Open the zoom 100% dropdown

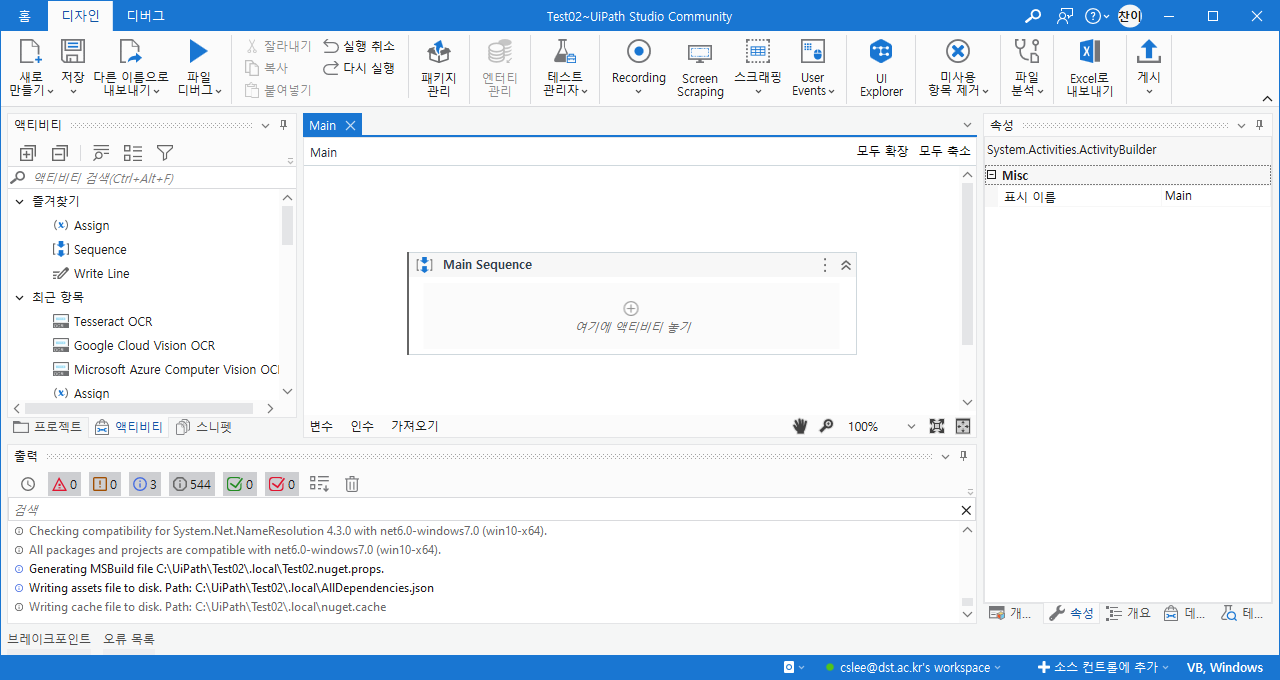(911, 426)
